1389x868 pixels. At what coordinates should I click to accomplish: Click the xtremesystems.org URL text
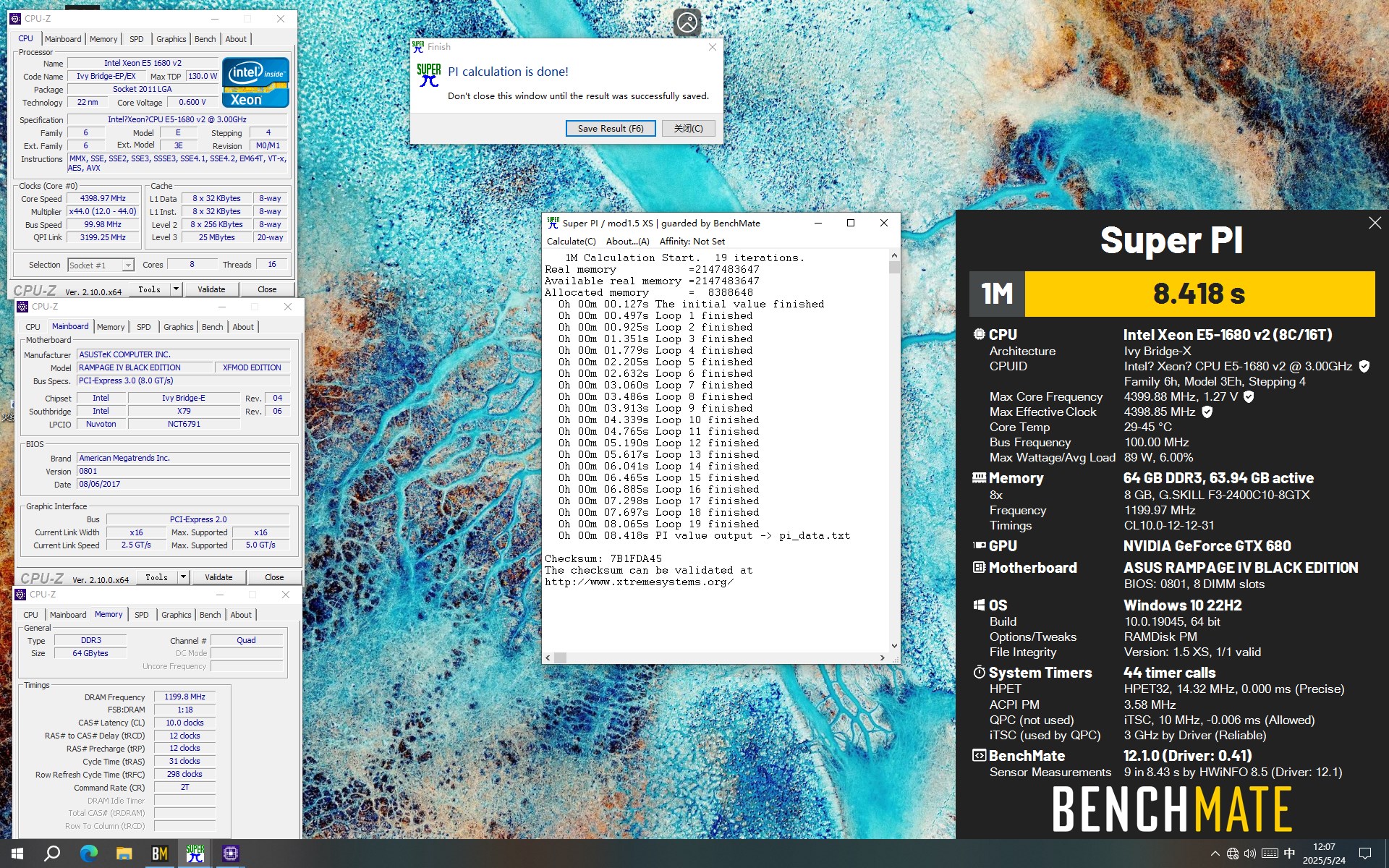pyautogui.click(x=640, y=582)
